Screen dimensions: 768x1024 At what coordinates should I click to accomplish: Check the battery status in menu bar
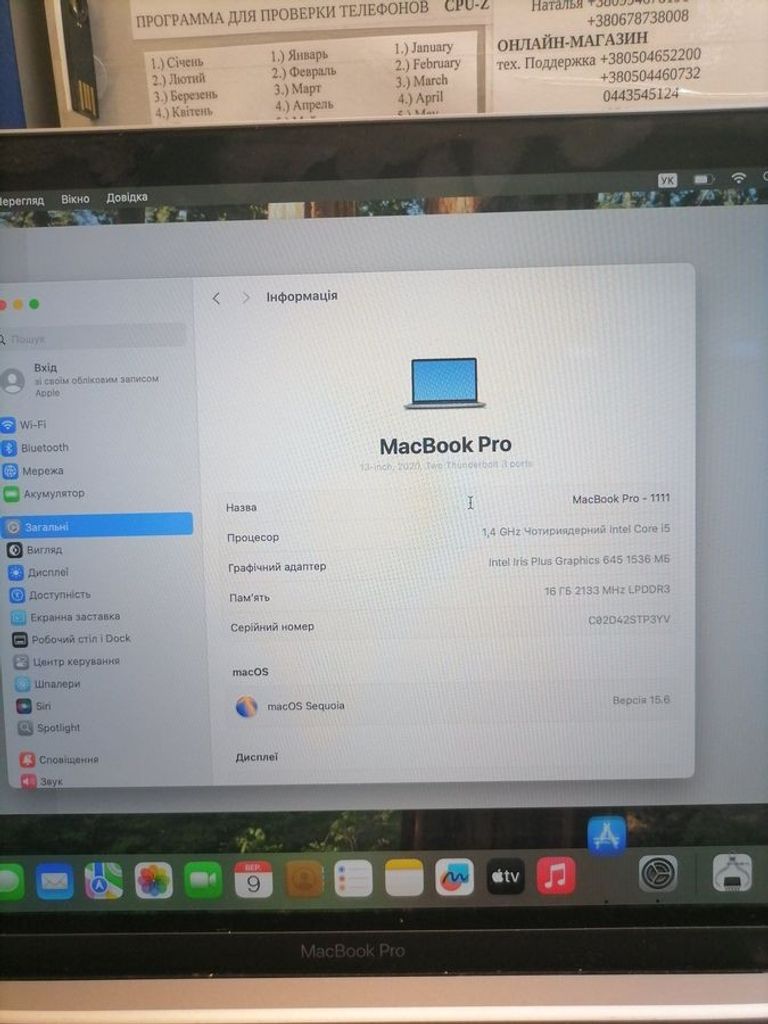pyautogui.click(x=703, y=179)
